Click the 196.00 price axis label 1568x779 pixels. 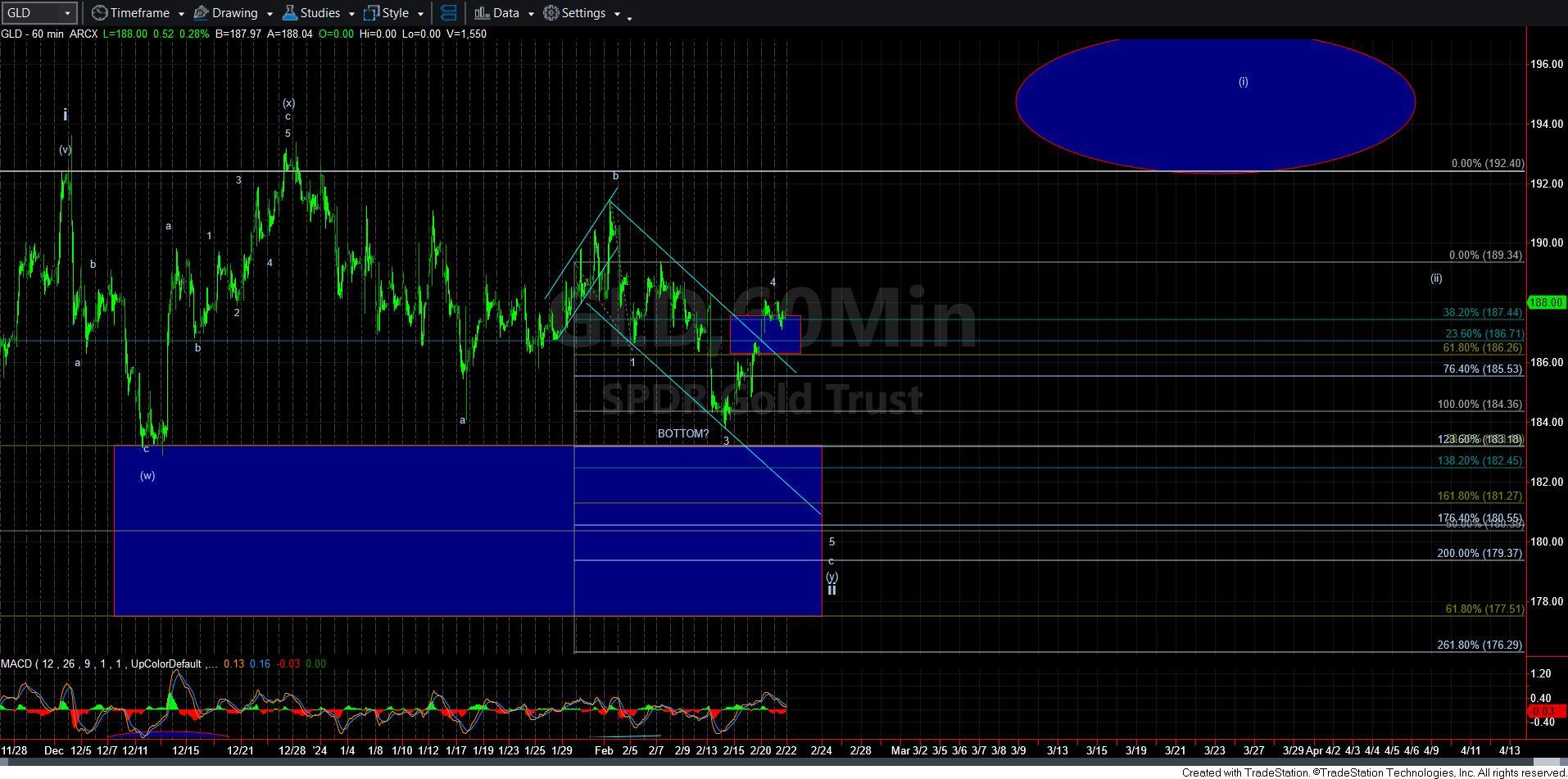pos(1547,64)
